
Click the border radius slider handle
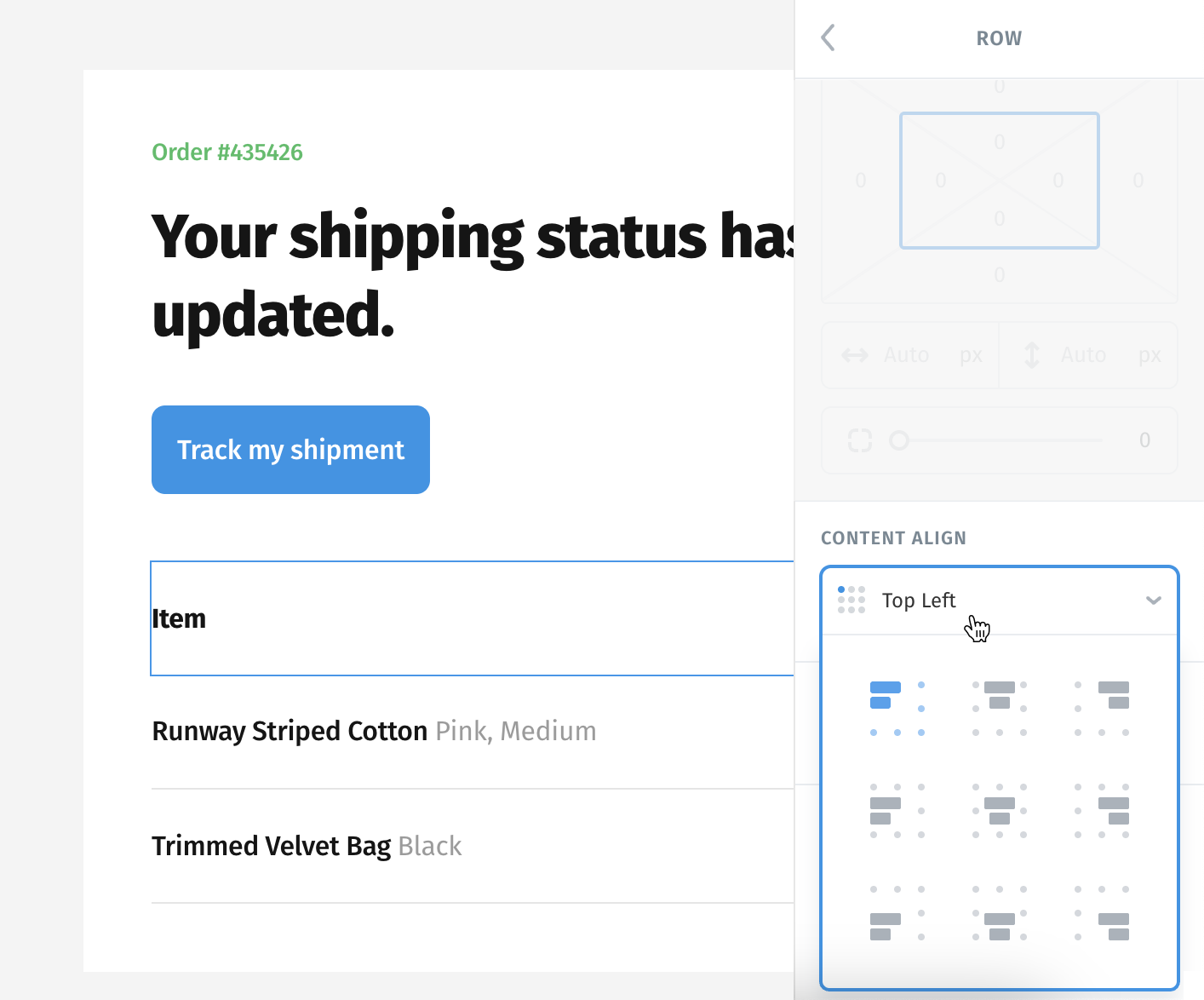899,440
